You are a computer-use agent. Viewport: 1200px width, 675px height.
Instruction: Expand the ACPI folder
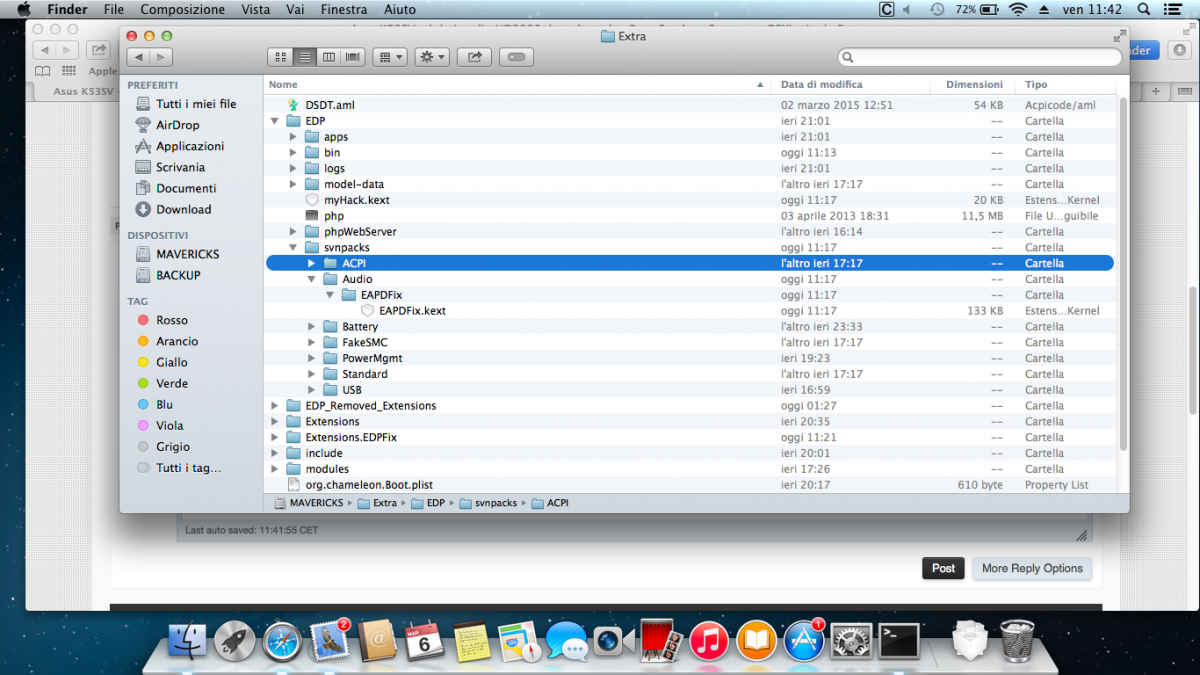pos(312,263)
